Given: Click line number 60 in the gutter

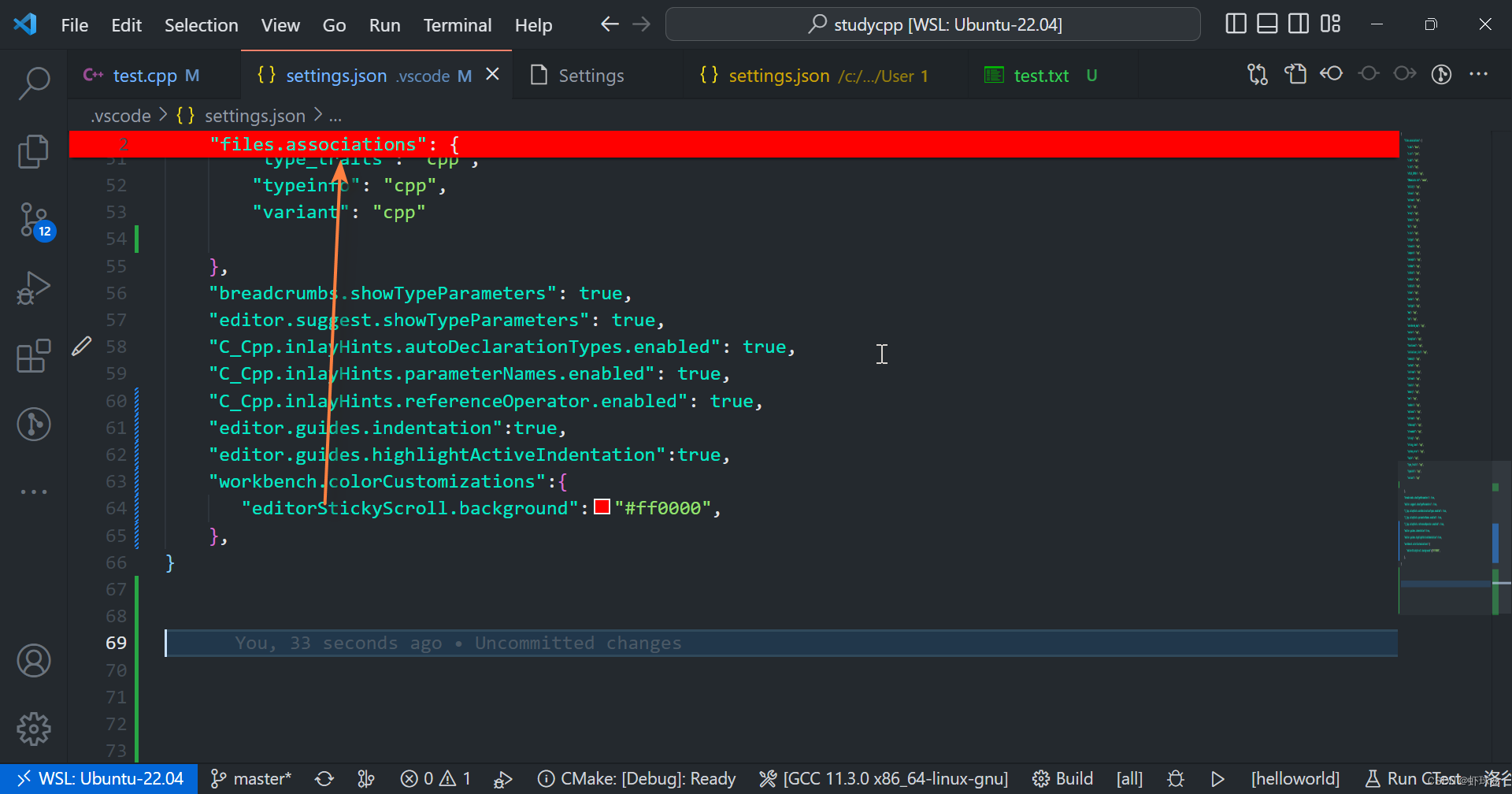Looking at the screenshot, I should pos(116,401).
